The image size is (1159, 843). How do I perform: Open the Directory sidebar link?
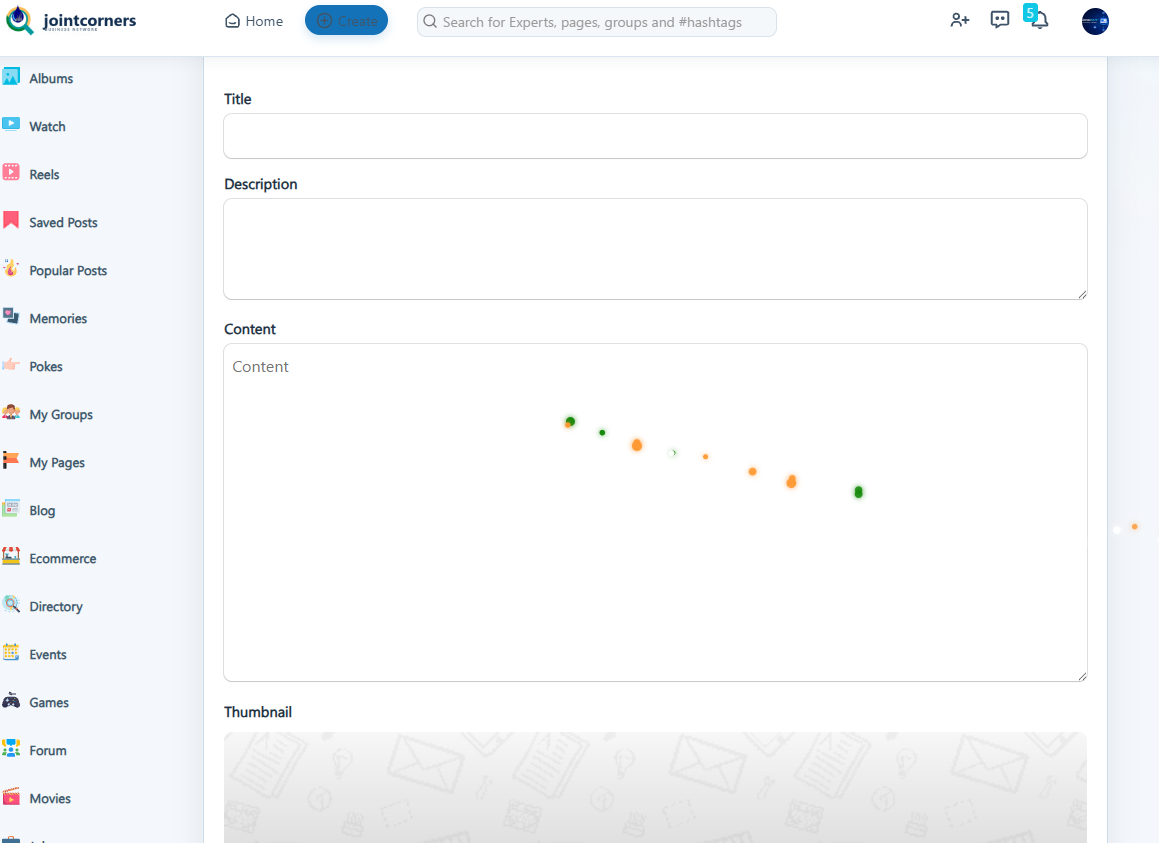tap(56, 607)
